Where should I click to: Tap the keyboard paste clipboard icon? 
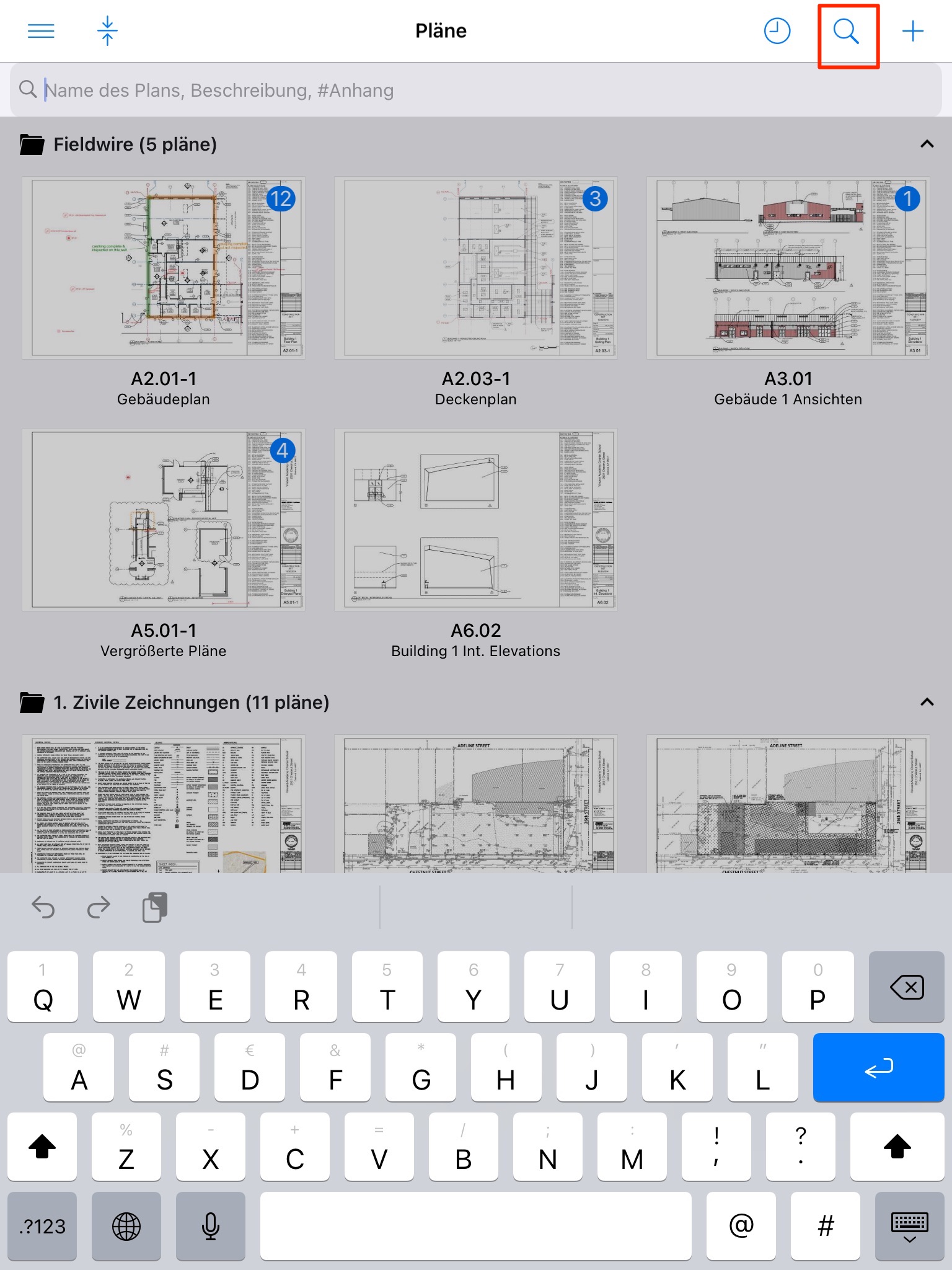155,908
